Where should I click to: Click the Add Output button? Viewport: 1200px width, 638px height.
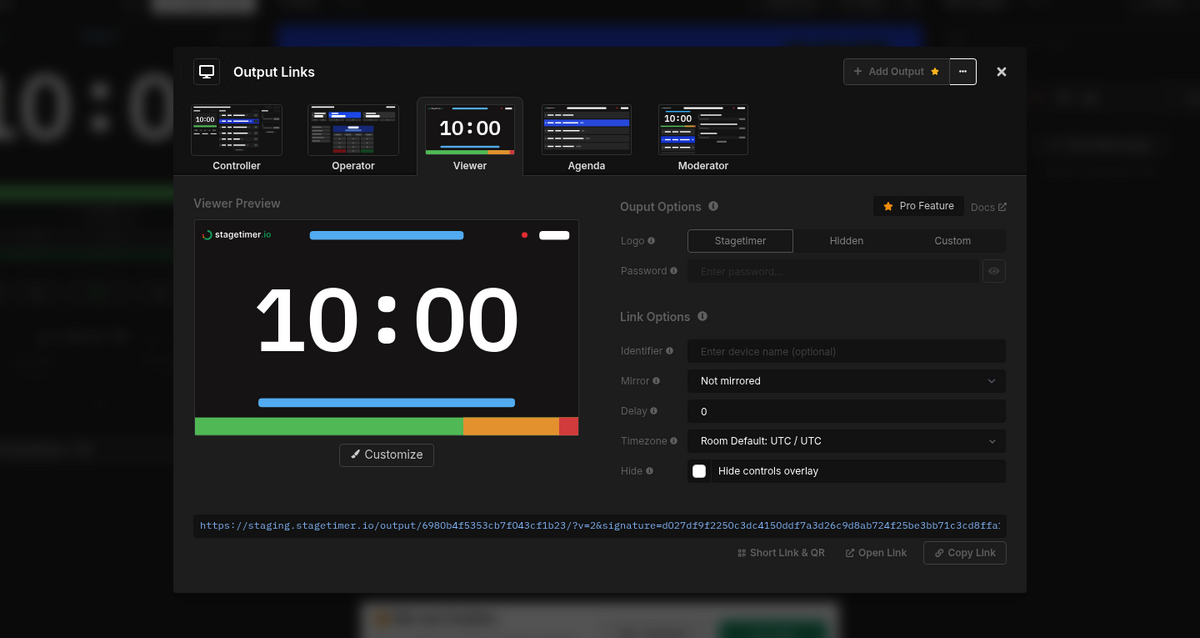coord(895,71)
